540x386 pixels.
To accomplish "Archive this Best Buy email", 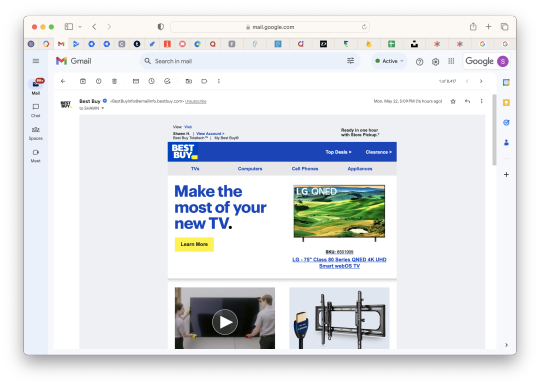I will point(83,81).
